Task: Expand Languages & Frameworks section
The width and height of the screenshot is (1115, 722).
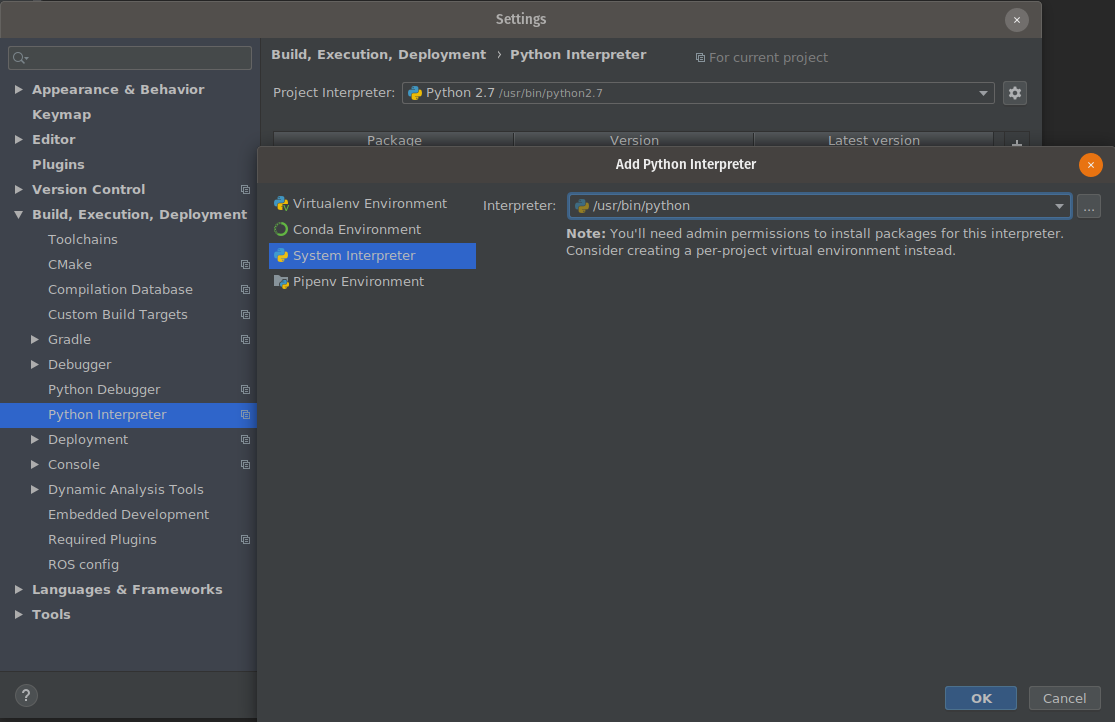Action: coord(18,590)
